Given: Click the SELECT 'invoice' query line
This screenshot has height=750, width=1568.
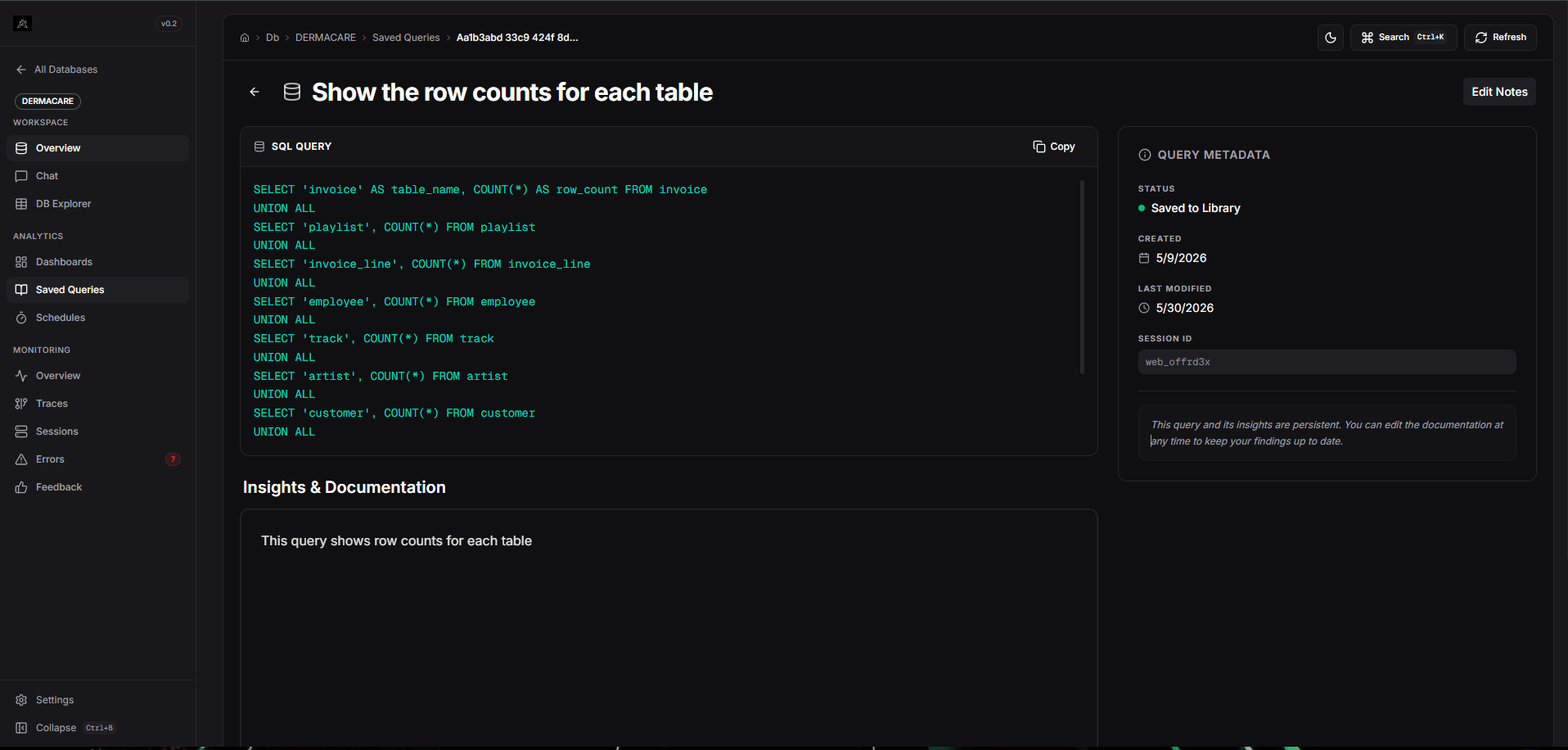Looking at the screenshot, I should [x=480, y=190].
